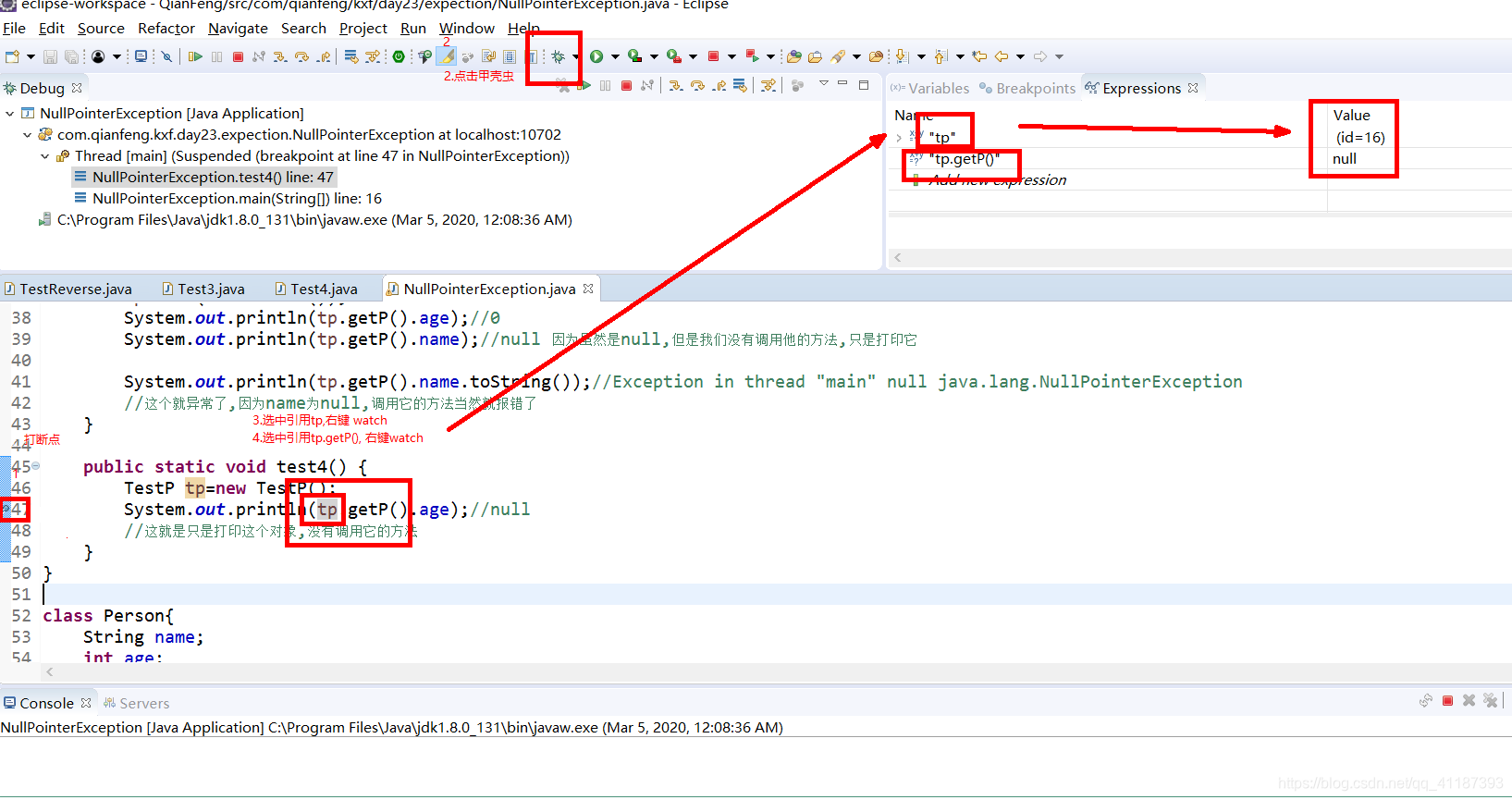Screen dimensions: 1512x800
Task: Click the editor horizontal scrollbar left arrow
Action: tap(50, 672)
